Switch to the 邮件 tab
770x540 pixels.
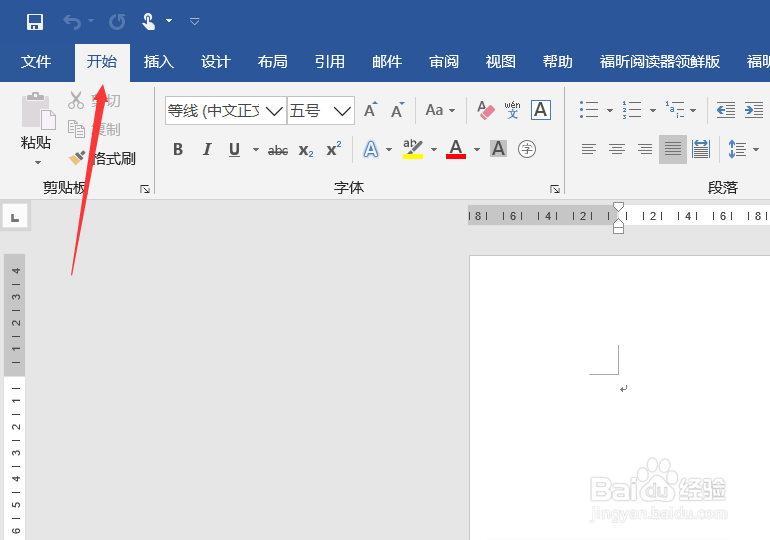tap(387, 62)
